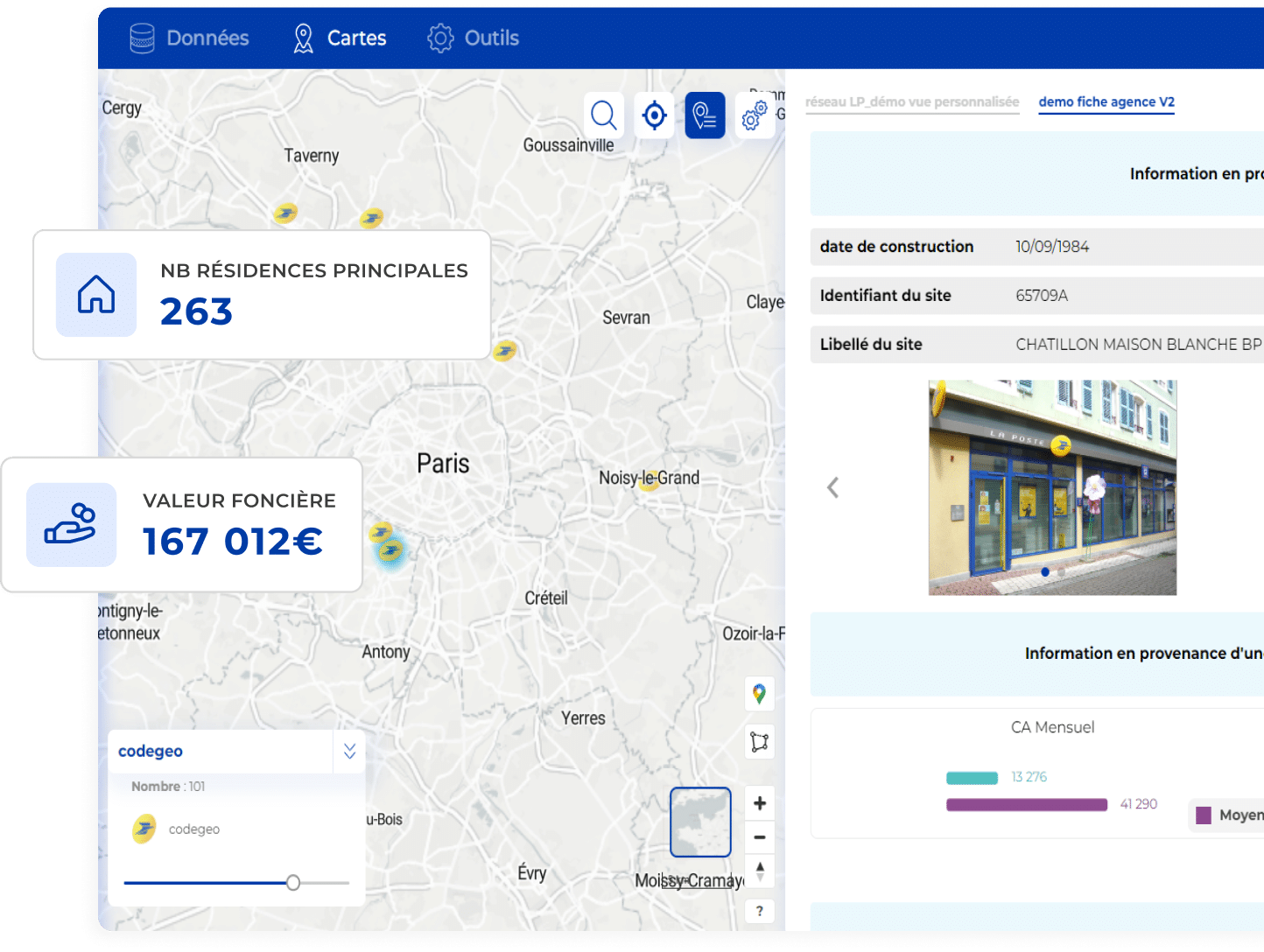
Task: Select the polygon drawing tool
Action: pyautogui.click(x=759, y=742)
